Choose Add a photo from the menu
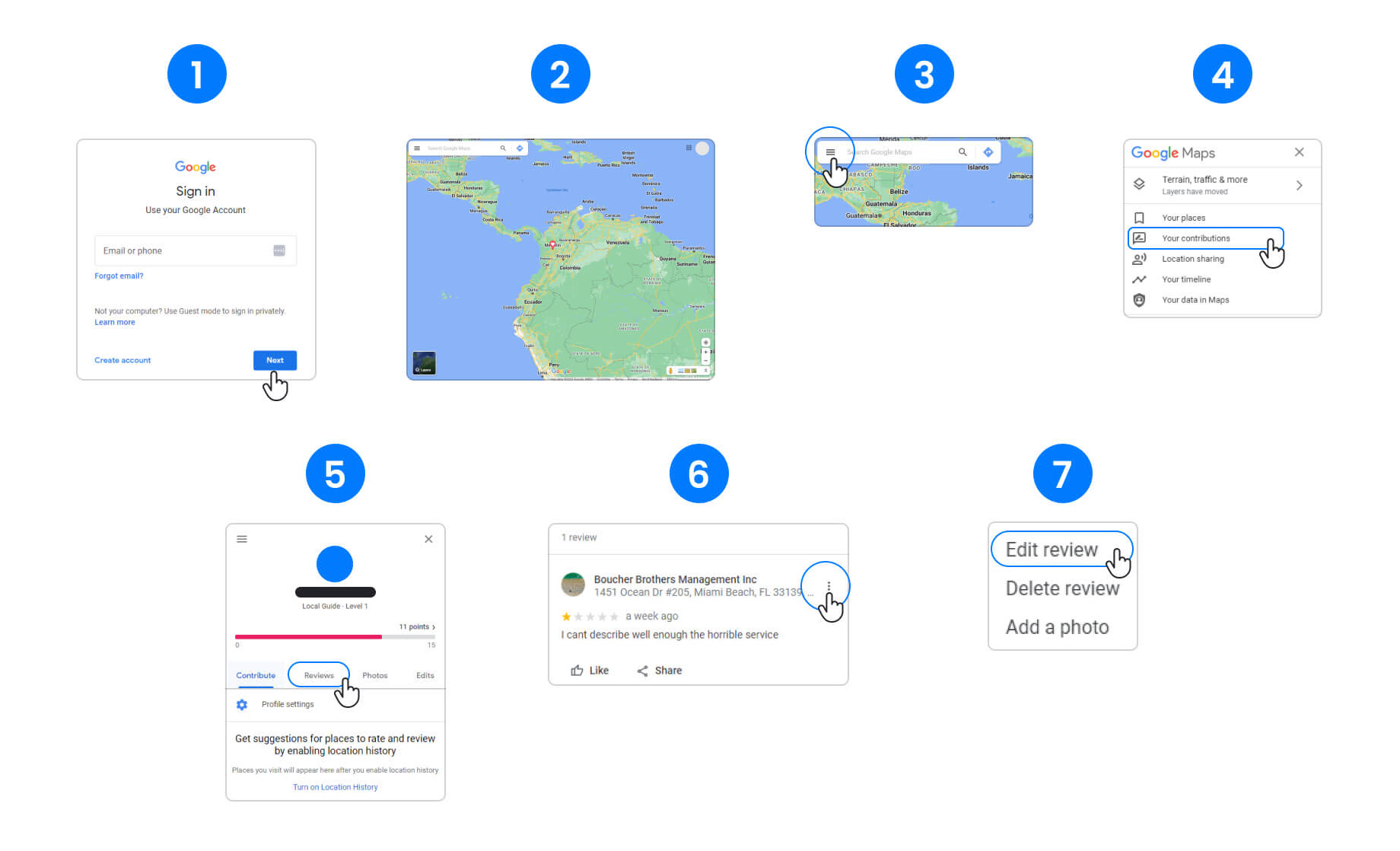Image resolution: width=1400 pixels, height=851 pixels. pyautogui.click(x=1057, y=627)
